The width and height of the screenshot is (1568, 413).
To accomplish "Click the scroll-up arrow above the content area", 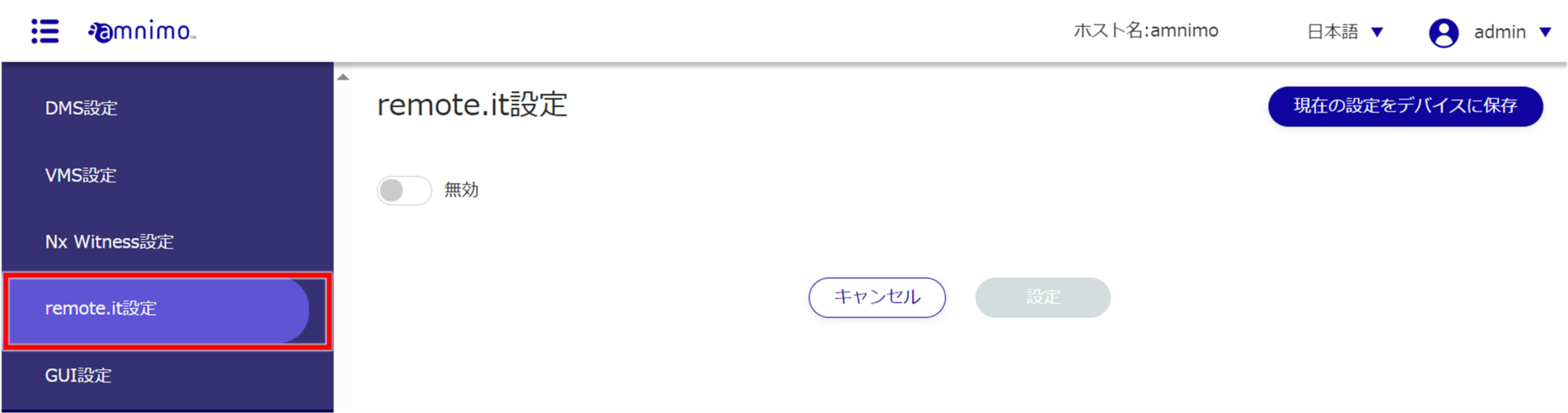I will click(x=343, y=77).
